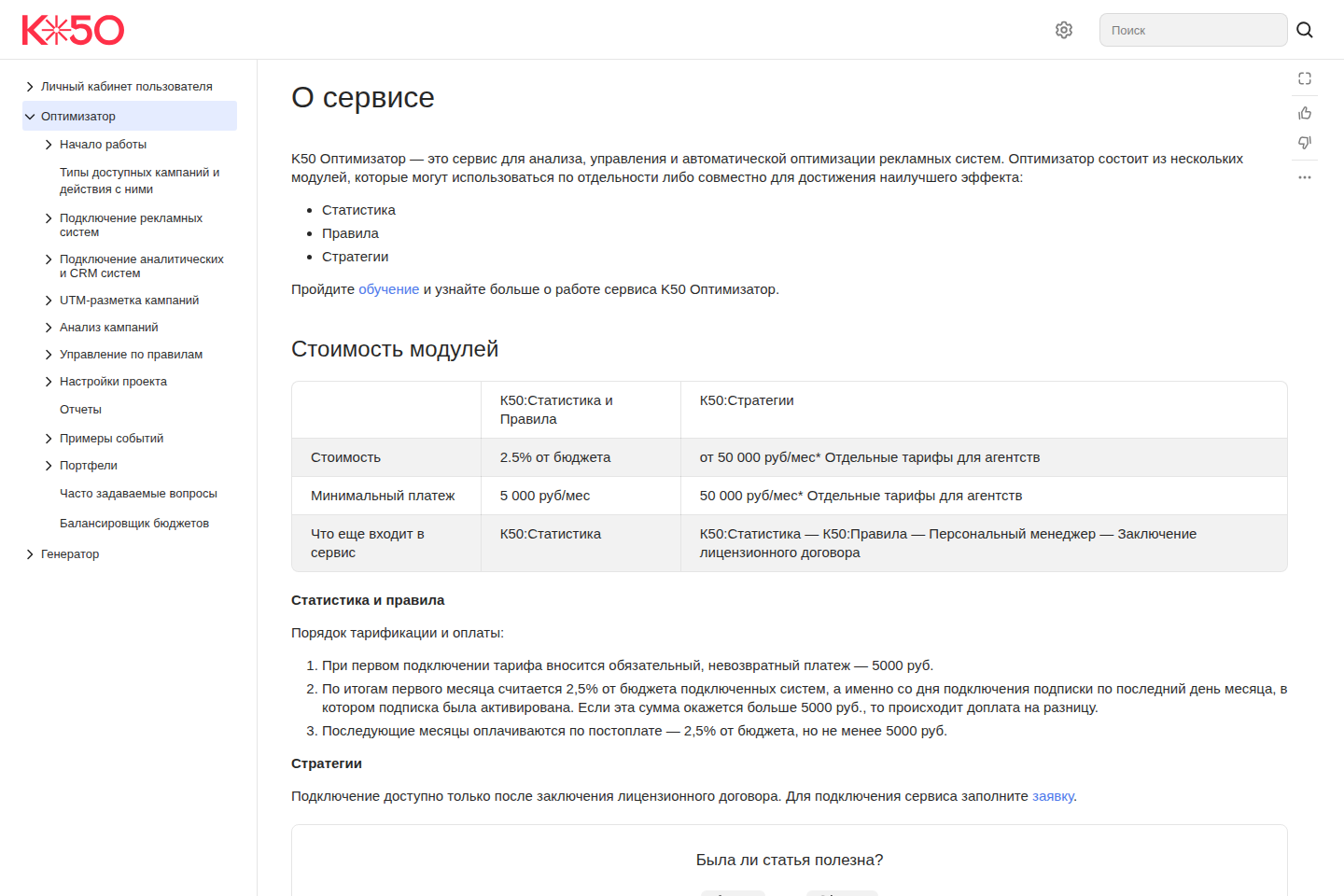Expand Генератор chevron
This screenshot has width=1344, height=896.
[30, 554]
